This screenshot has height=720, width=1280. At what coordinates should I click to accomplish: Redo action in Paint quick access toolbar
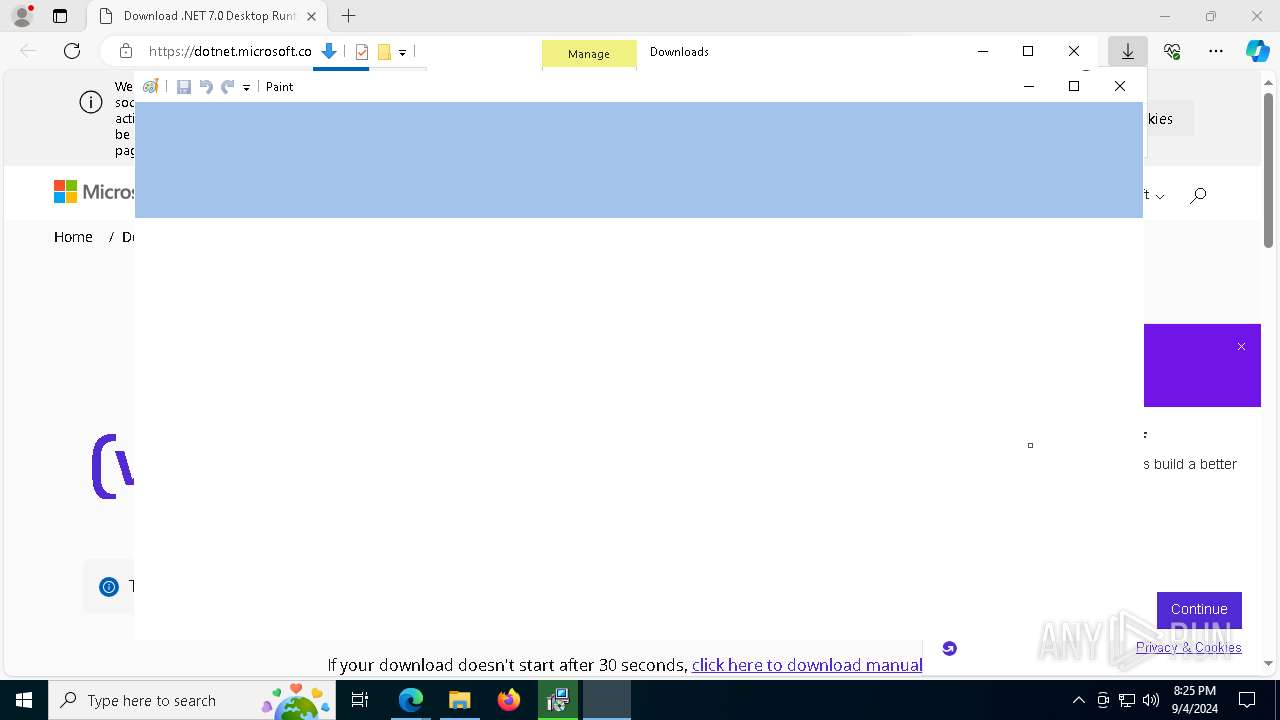pos(228,87)
